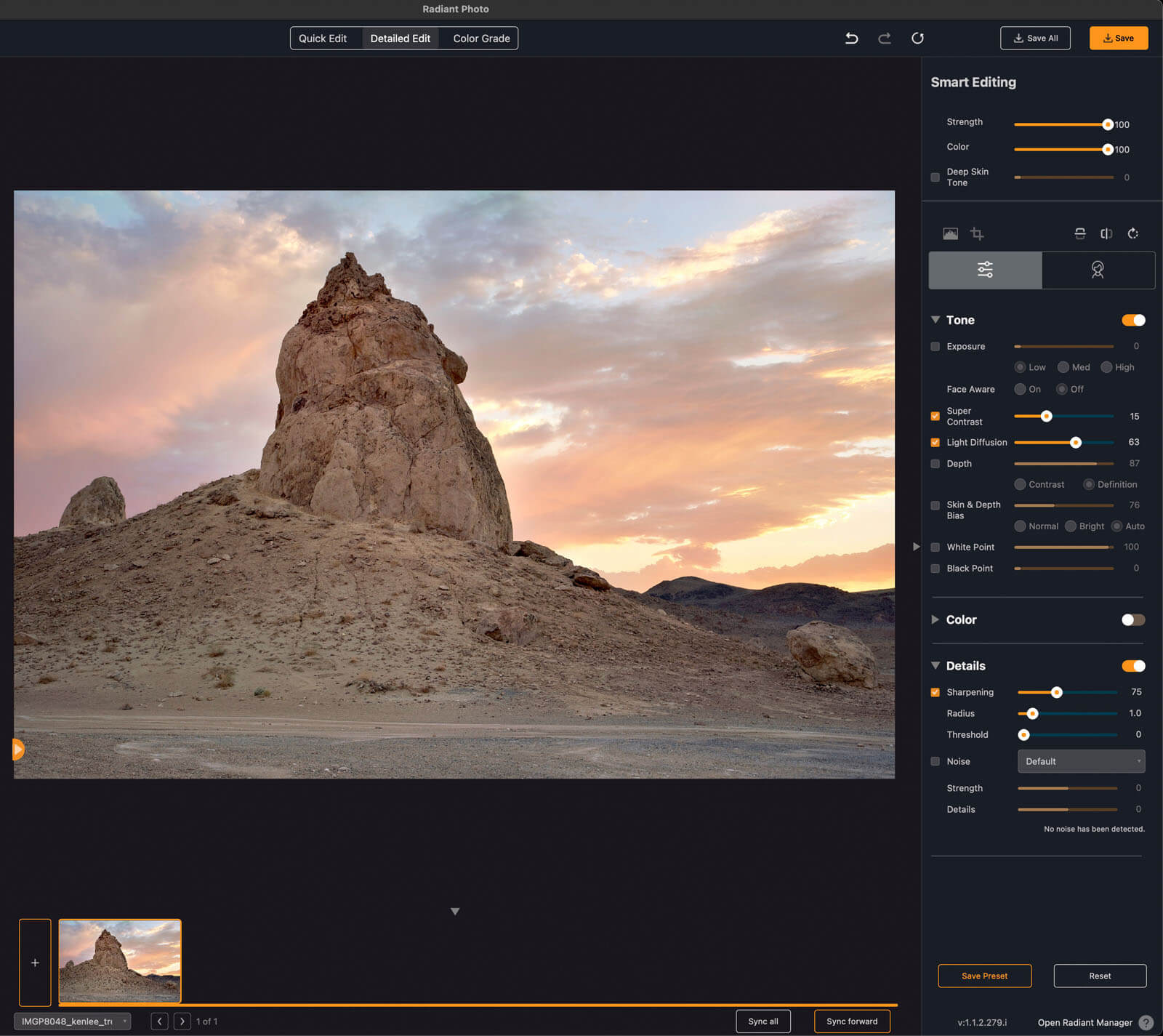Expand the Color section triangle
Viewport: 1163px width, 1036px height.
[935, 619]
